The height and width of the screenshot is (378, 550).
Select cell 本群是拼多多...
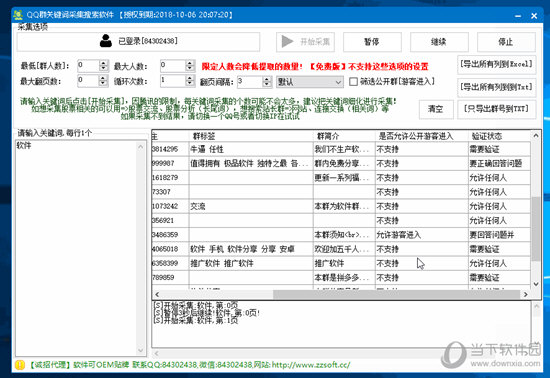344,278
